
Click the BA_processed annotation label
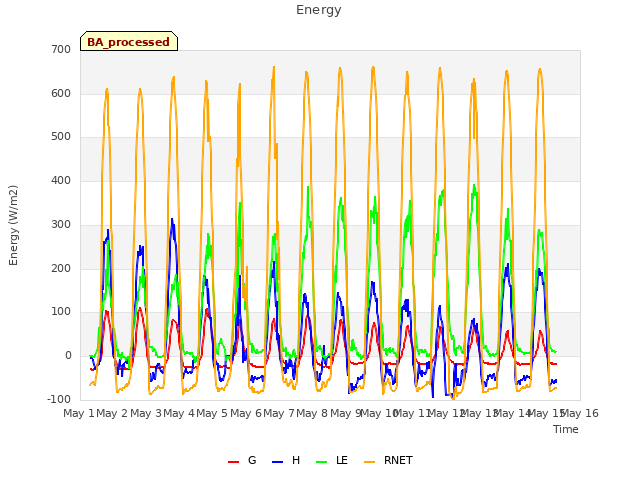pyautogui.click(x=129, y=42)
